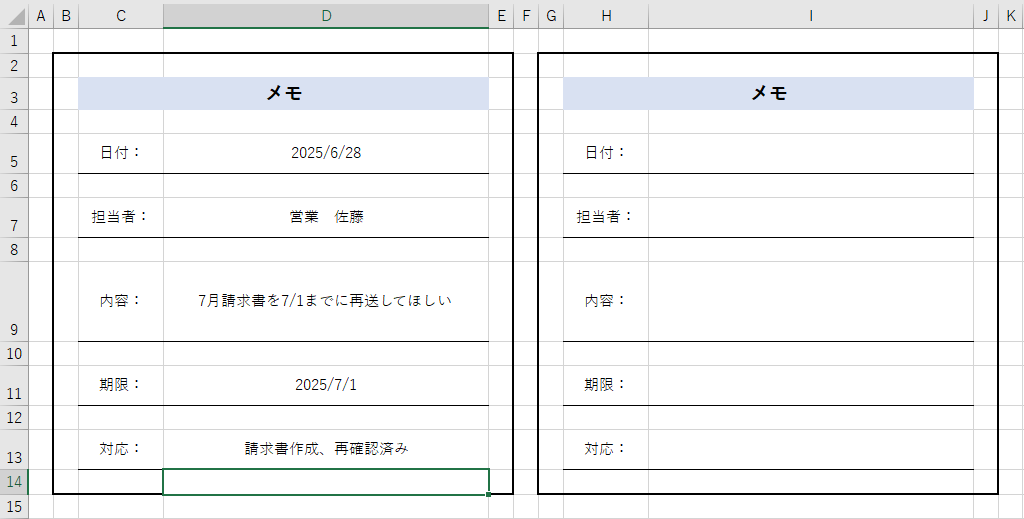
Task: Click the fill handle of cell D14
Action: click(489, 494)
